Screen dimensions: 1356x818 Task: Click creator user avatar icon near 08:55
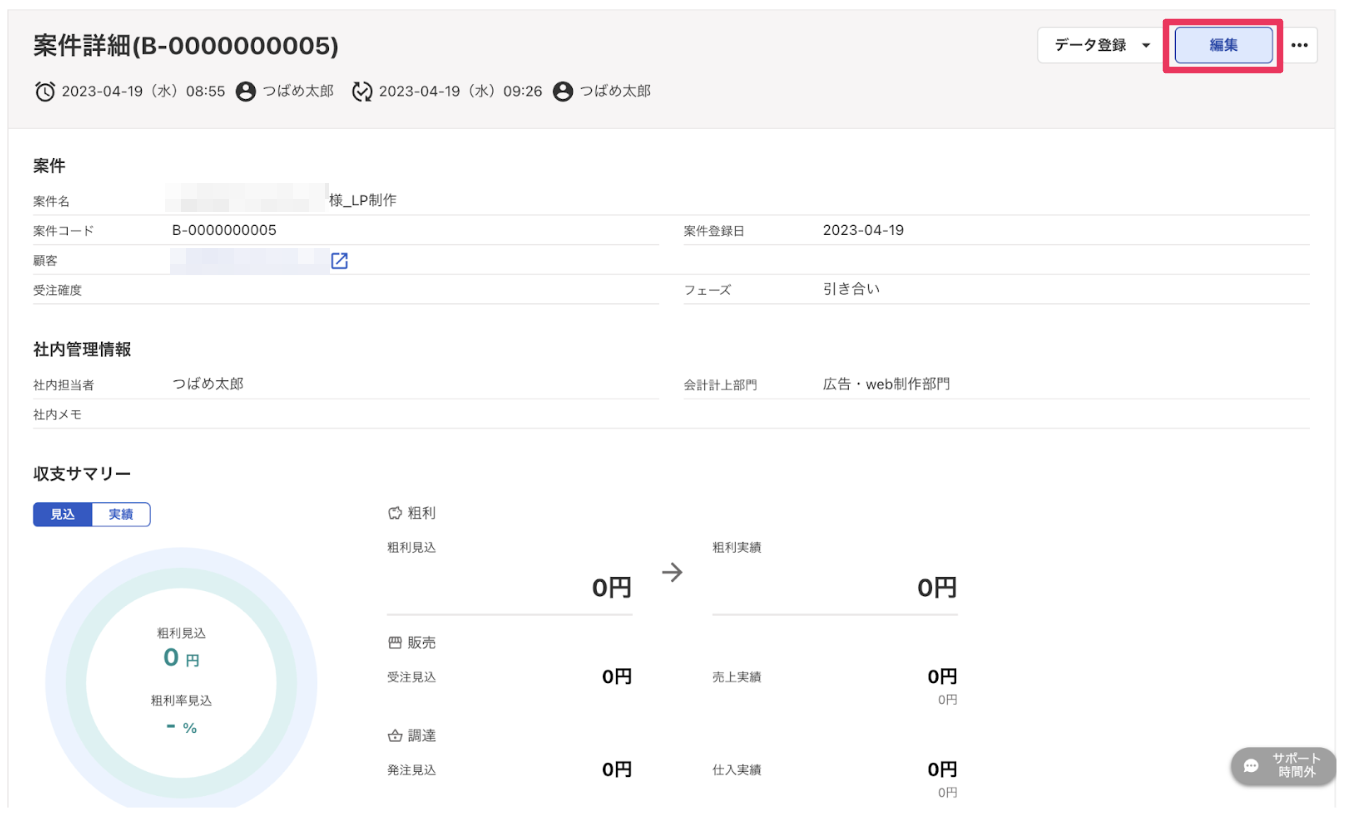click(246, 92)
